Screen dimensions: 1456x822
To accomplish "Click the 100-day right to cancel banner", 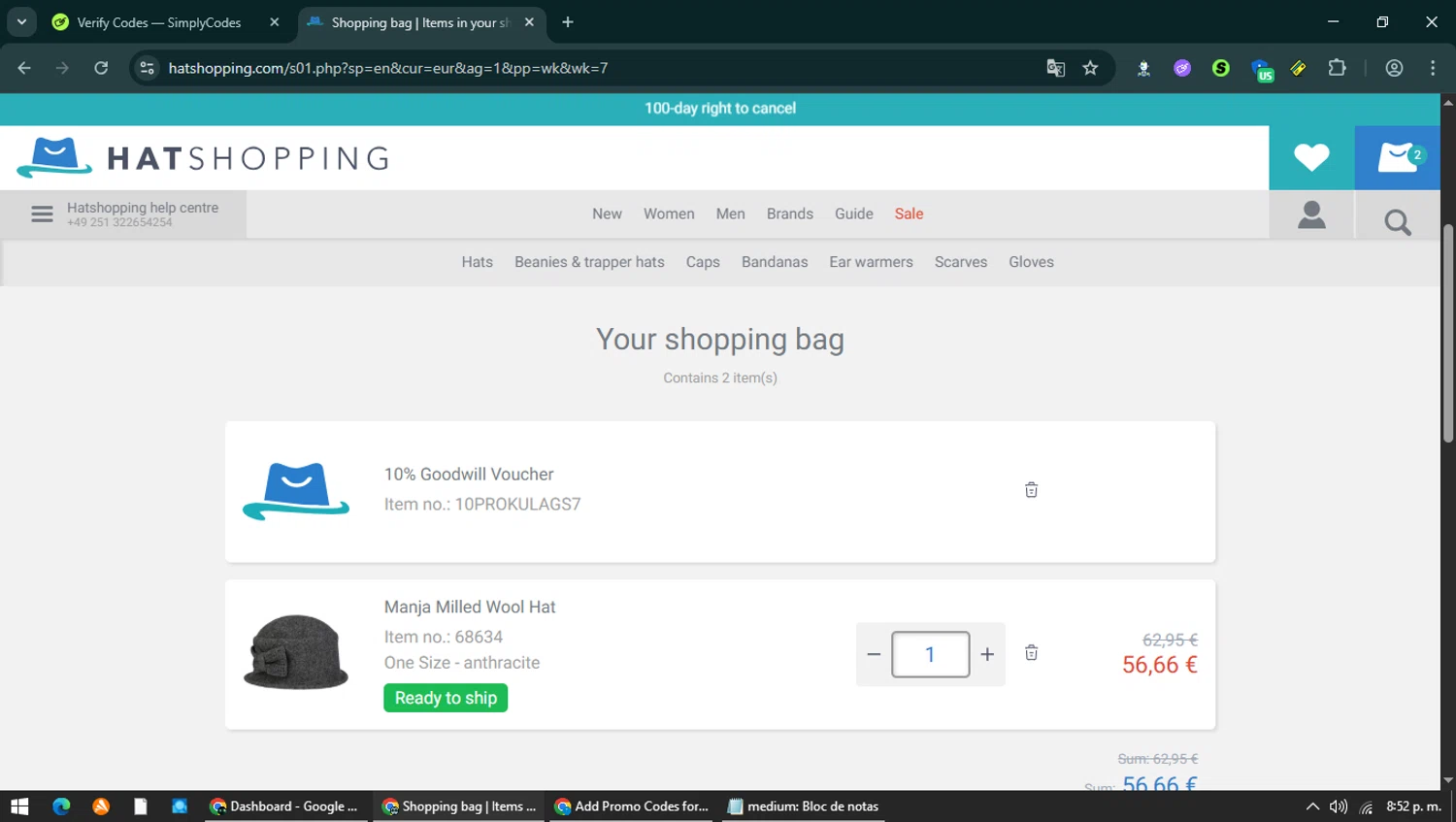I will tap(720, 109).
